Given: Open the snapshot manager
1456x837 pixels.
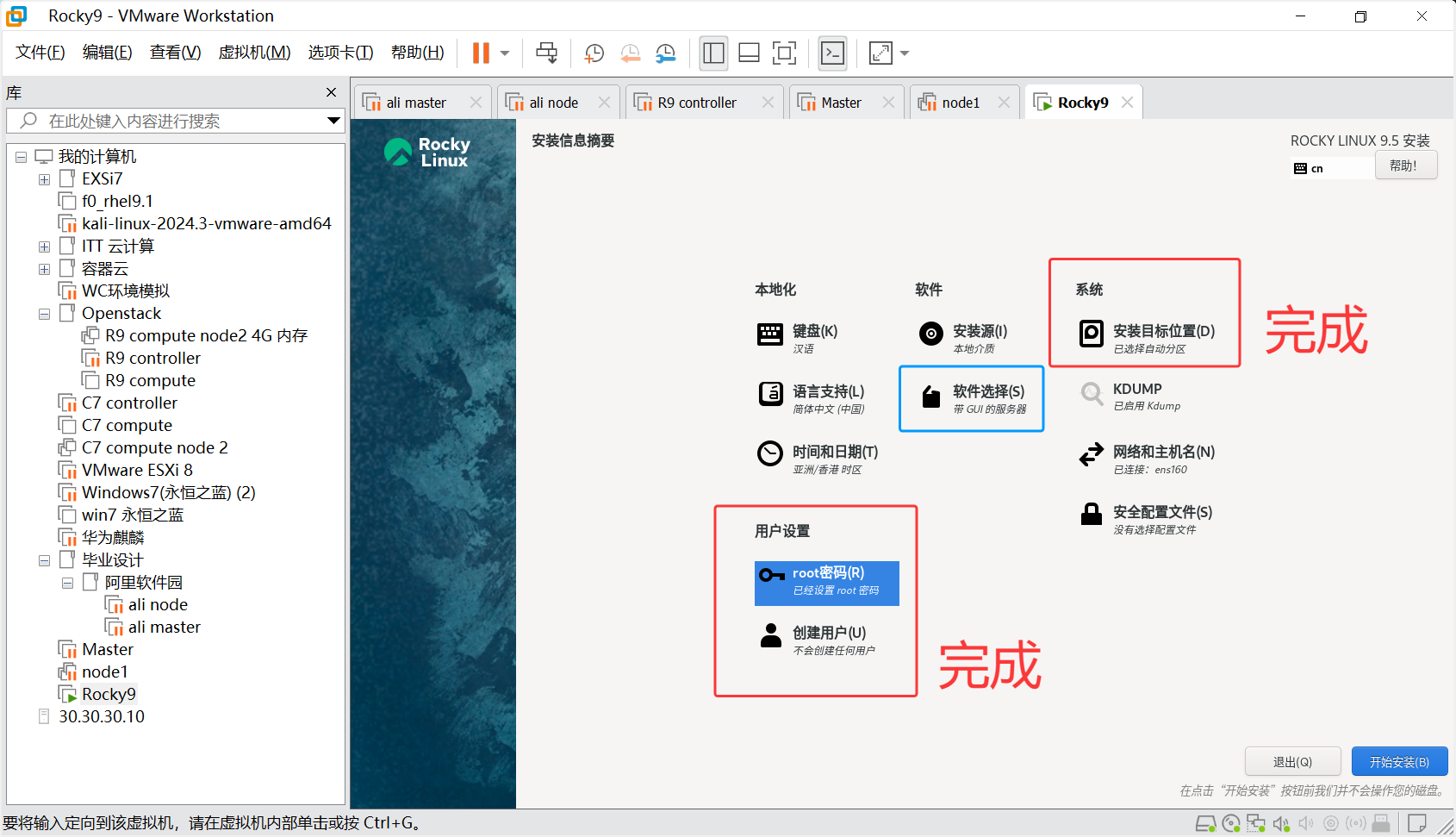Looking at the screenshot, I should tap(665, 53).
